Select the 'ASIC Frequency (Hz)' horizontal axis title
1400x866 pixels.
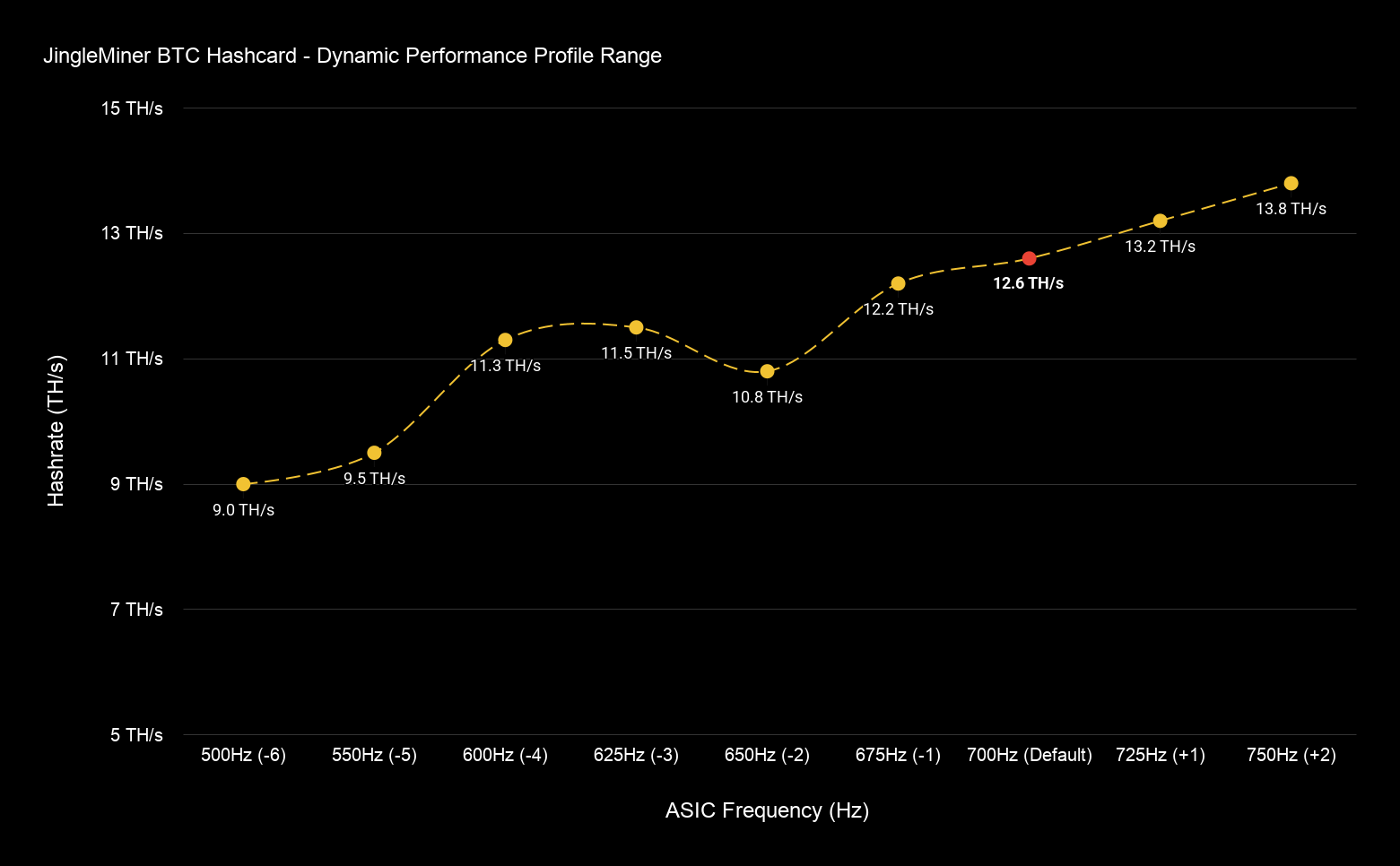(768, 810)
